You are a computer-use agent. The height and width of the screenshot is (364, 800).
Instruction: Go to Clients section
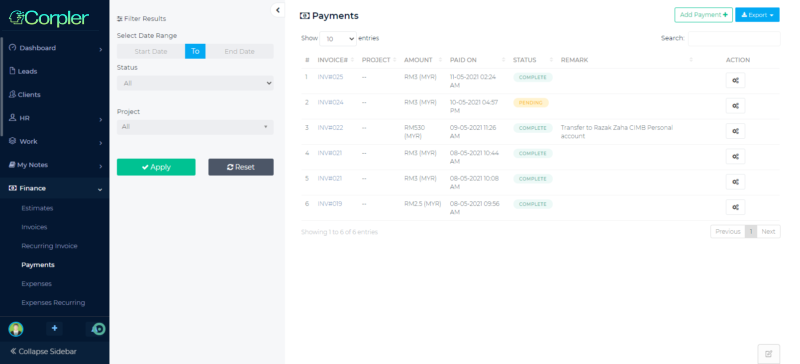55,94
